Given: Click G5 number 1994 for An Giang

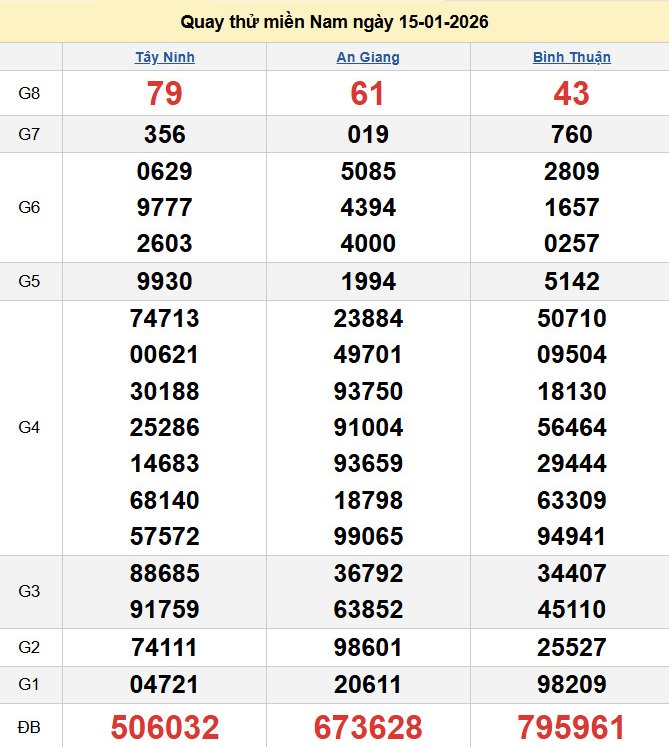Looking at the screenshot, I should point(368,281).
